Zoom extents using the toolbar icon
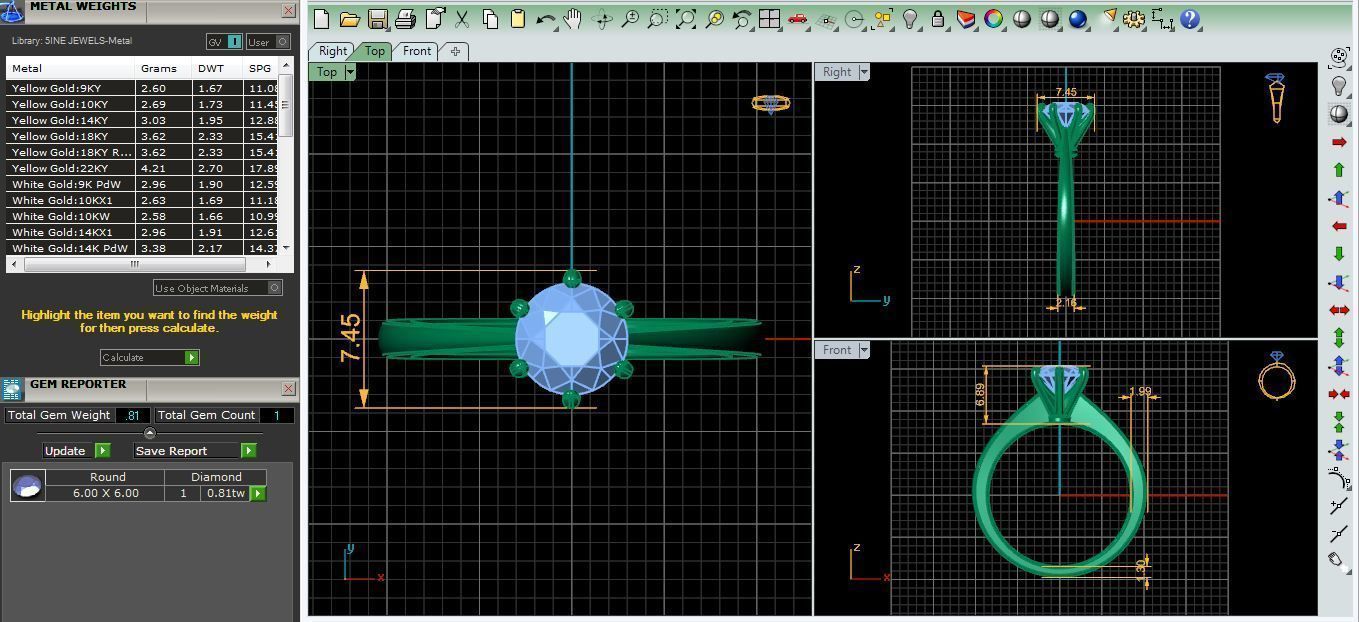Screen dimensions: 1359x622 pos(686,19)
